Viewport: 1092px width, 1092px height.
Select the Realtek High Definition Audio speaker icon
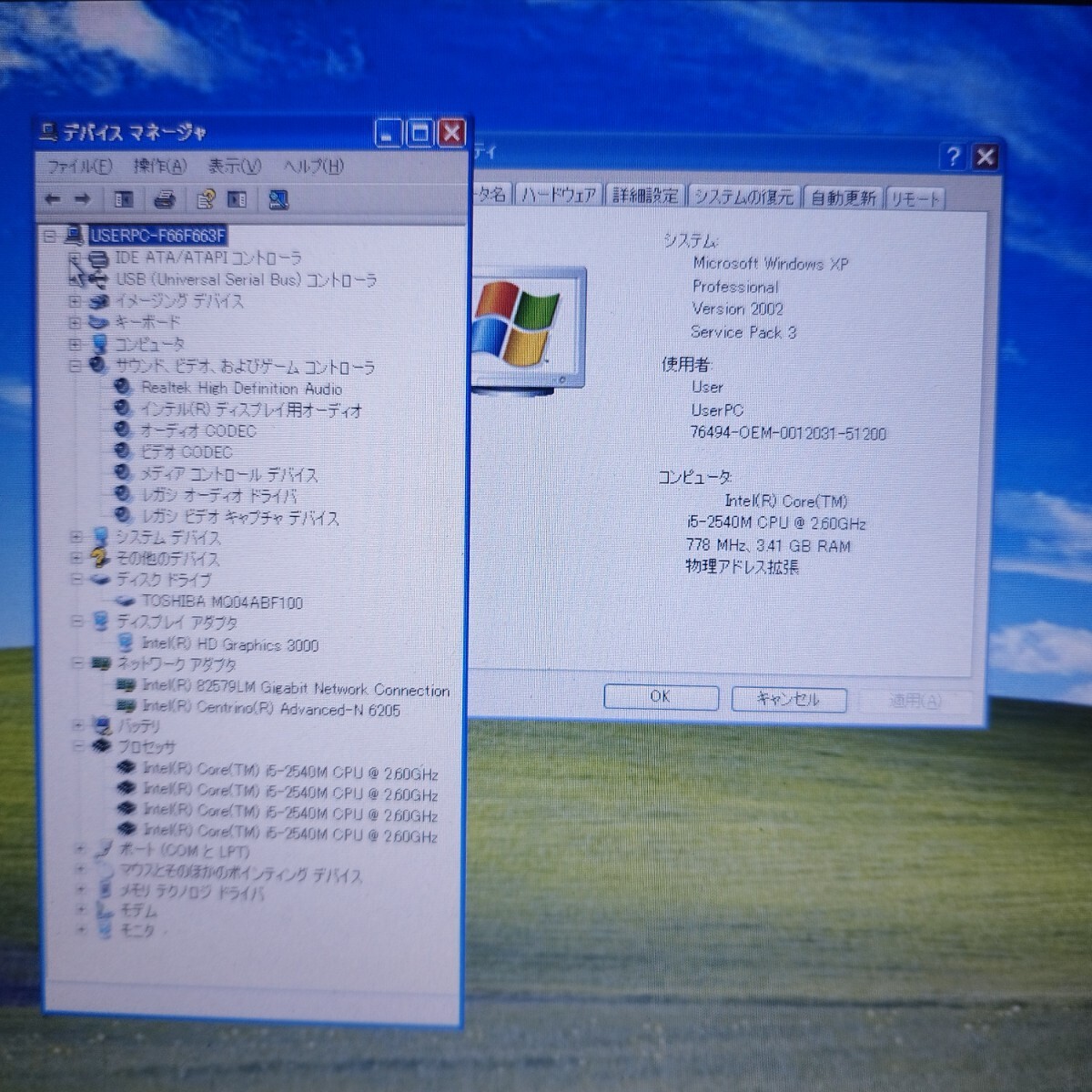[124, 388]
